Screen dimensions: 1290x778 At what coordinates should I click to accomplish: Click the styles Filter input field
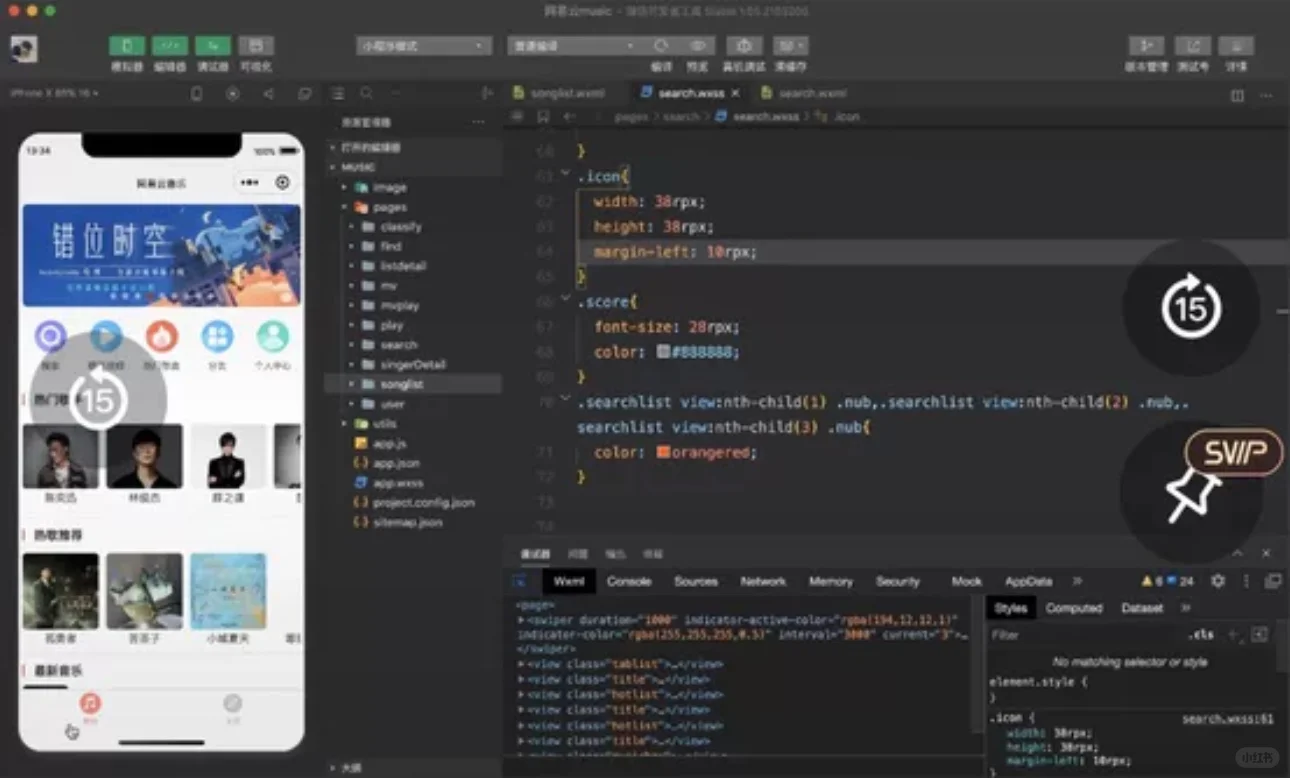pos(1085,635)
